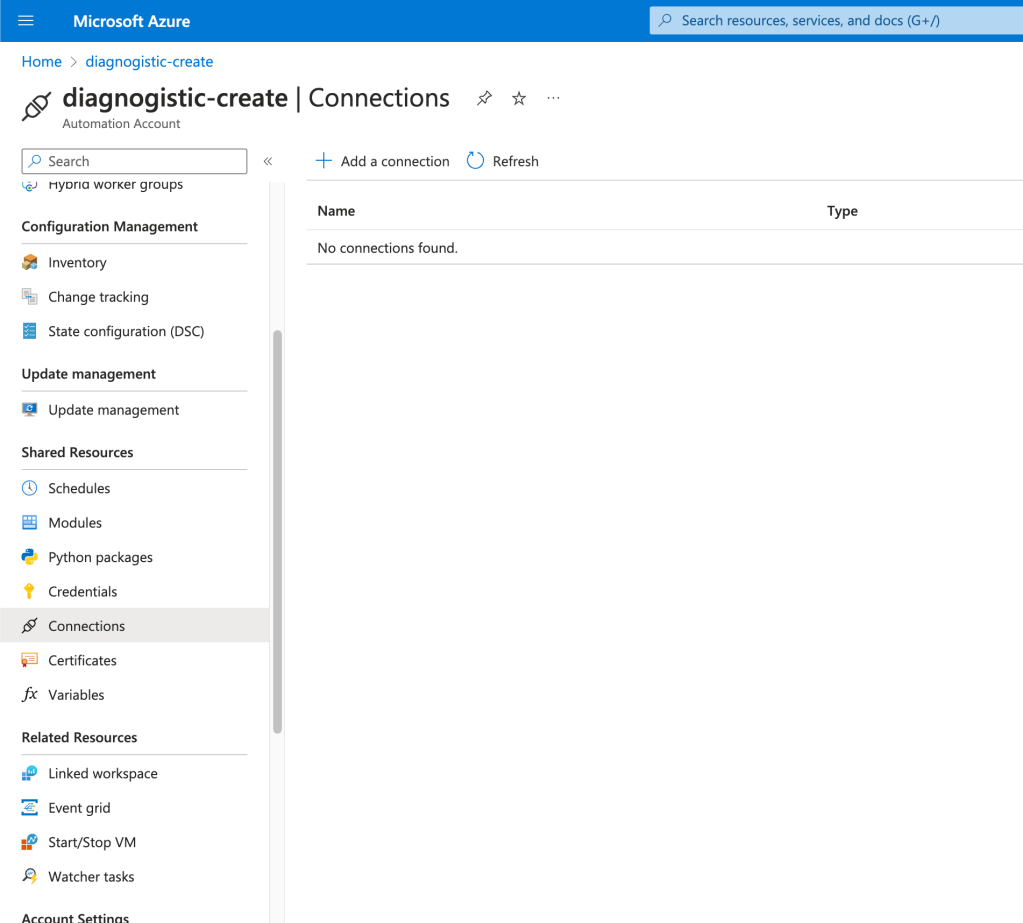Open the more options ellipsis in header
This screenshot has height=923, width=1023.
(553, 98)
